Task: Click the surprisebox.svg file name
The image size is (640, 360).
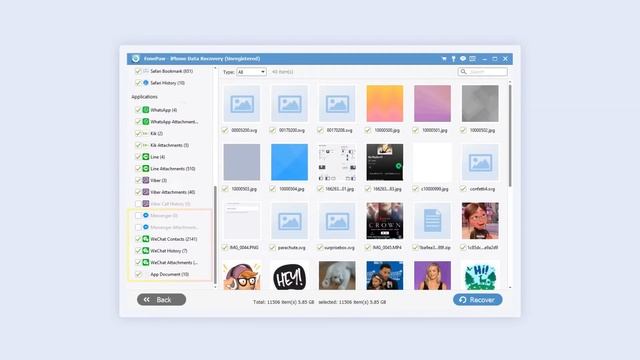Action: [340, 247]
